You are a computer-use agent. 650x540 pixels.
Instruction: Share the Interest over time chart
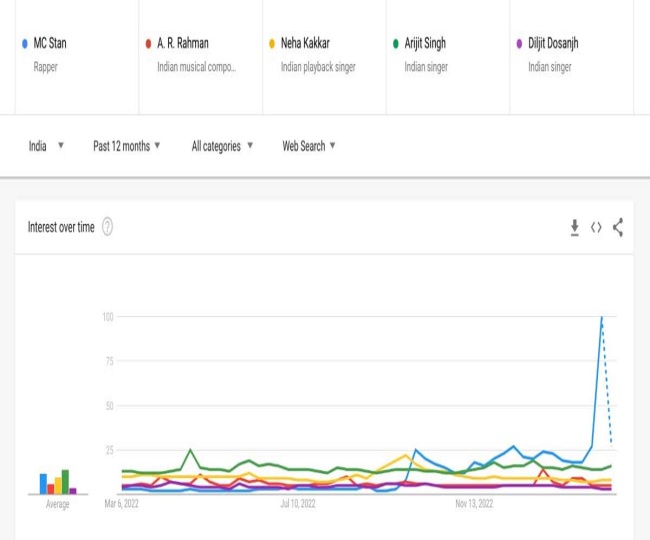(618, 227)
